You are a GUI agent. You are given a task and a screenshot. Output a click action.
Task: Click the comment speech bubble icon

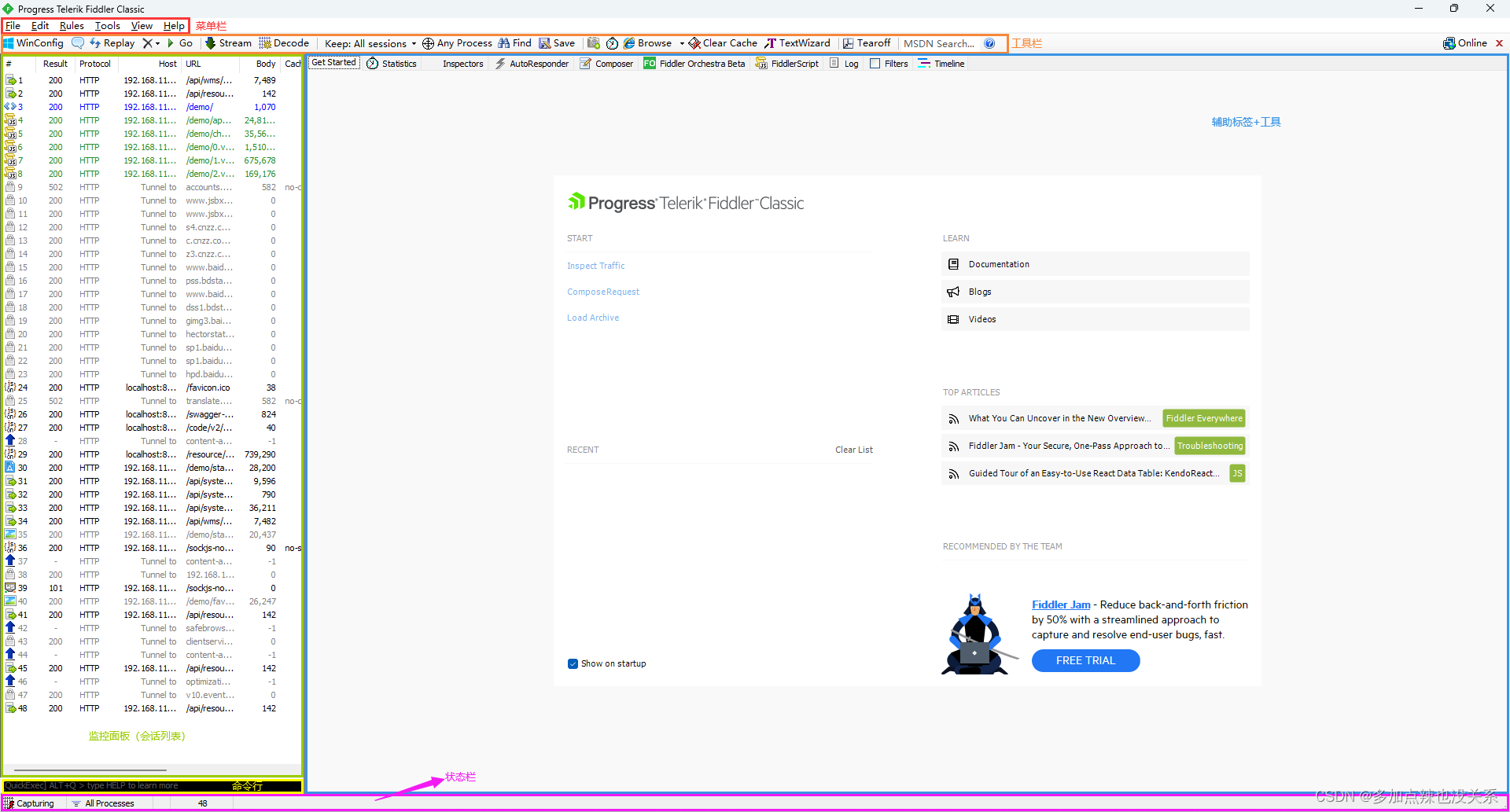click(x=77, y=43)
